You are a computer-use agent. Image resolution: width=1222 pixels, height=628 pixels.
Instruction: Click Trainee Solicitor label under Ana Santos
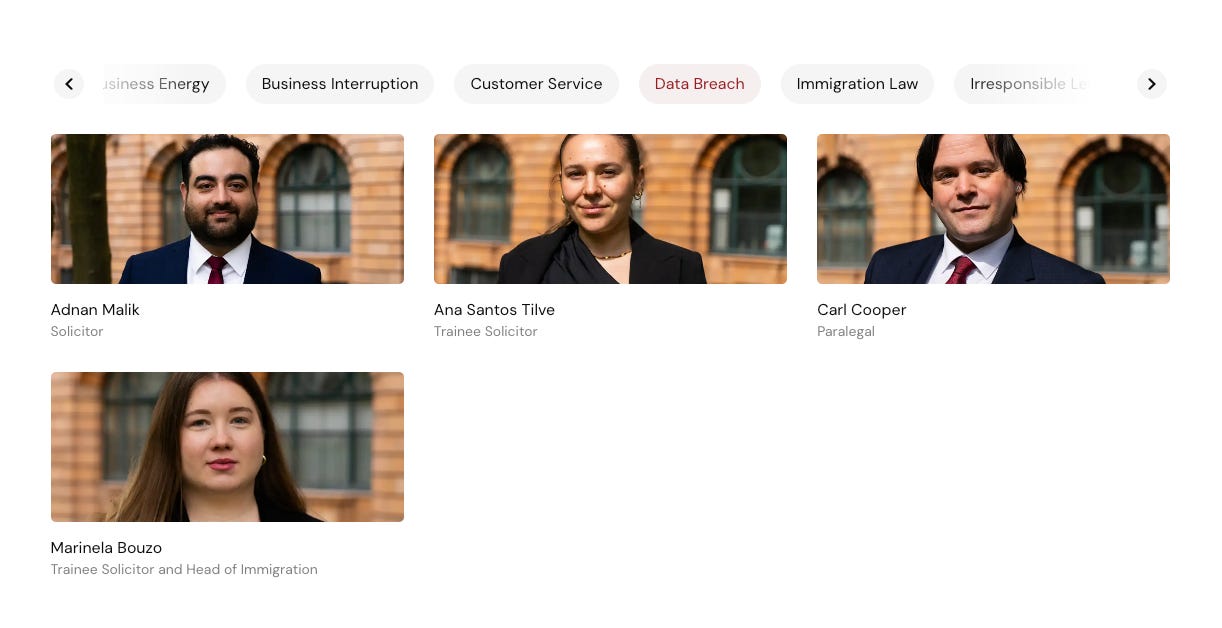pos(486,332)
